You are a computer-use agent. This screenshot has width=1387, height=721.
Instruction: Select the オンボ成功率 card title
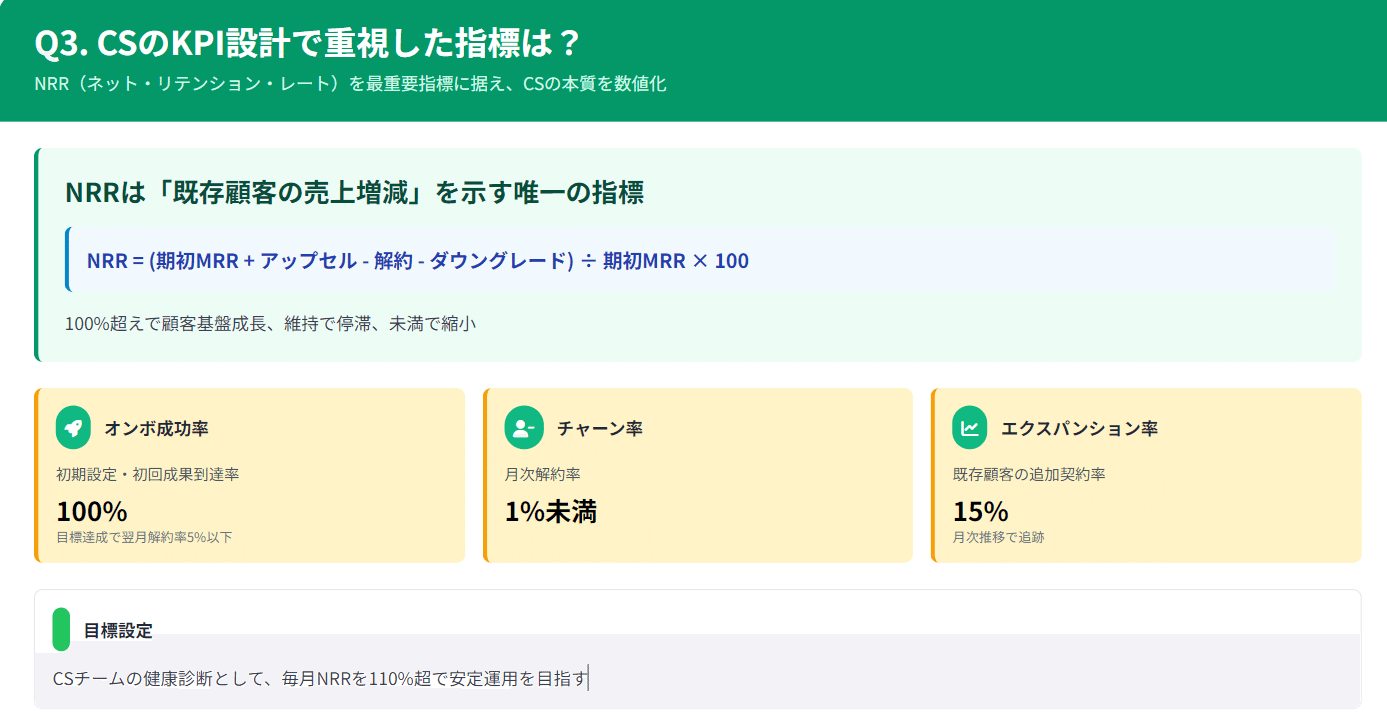click(x=156, y=429)
